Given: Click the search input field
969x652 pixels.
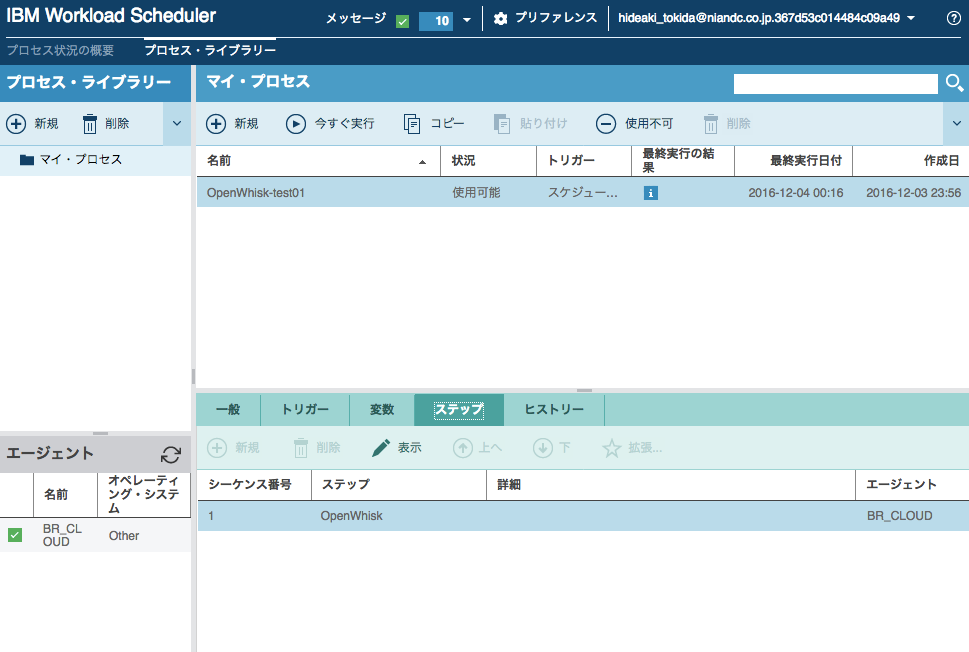Looking at the screenshot, I should [x=836, y=83].
